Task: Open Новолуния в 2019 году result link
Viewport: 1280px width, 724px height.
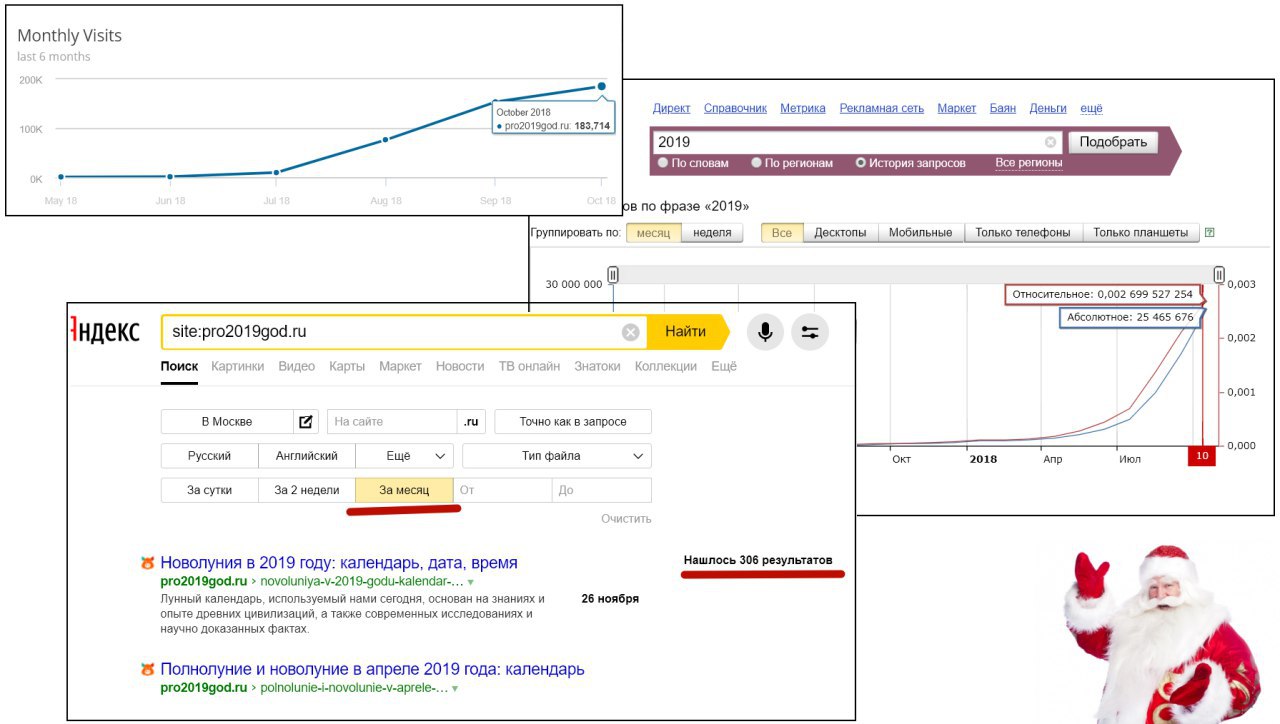Action: coord(339,563)
